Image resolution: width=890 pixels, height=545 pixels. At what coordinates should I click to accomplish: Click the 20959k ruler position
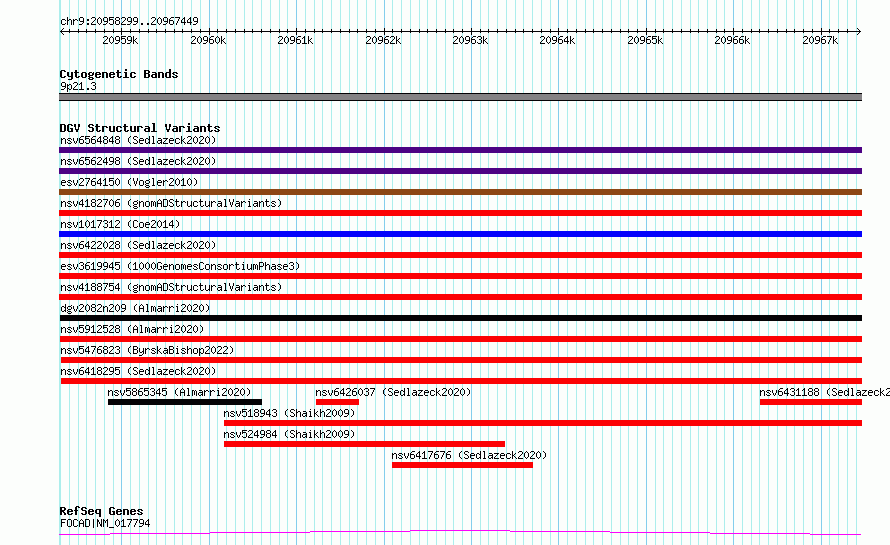click(120, 40)
